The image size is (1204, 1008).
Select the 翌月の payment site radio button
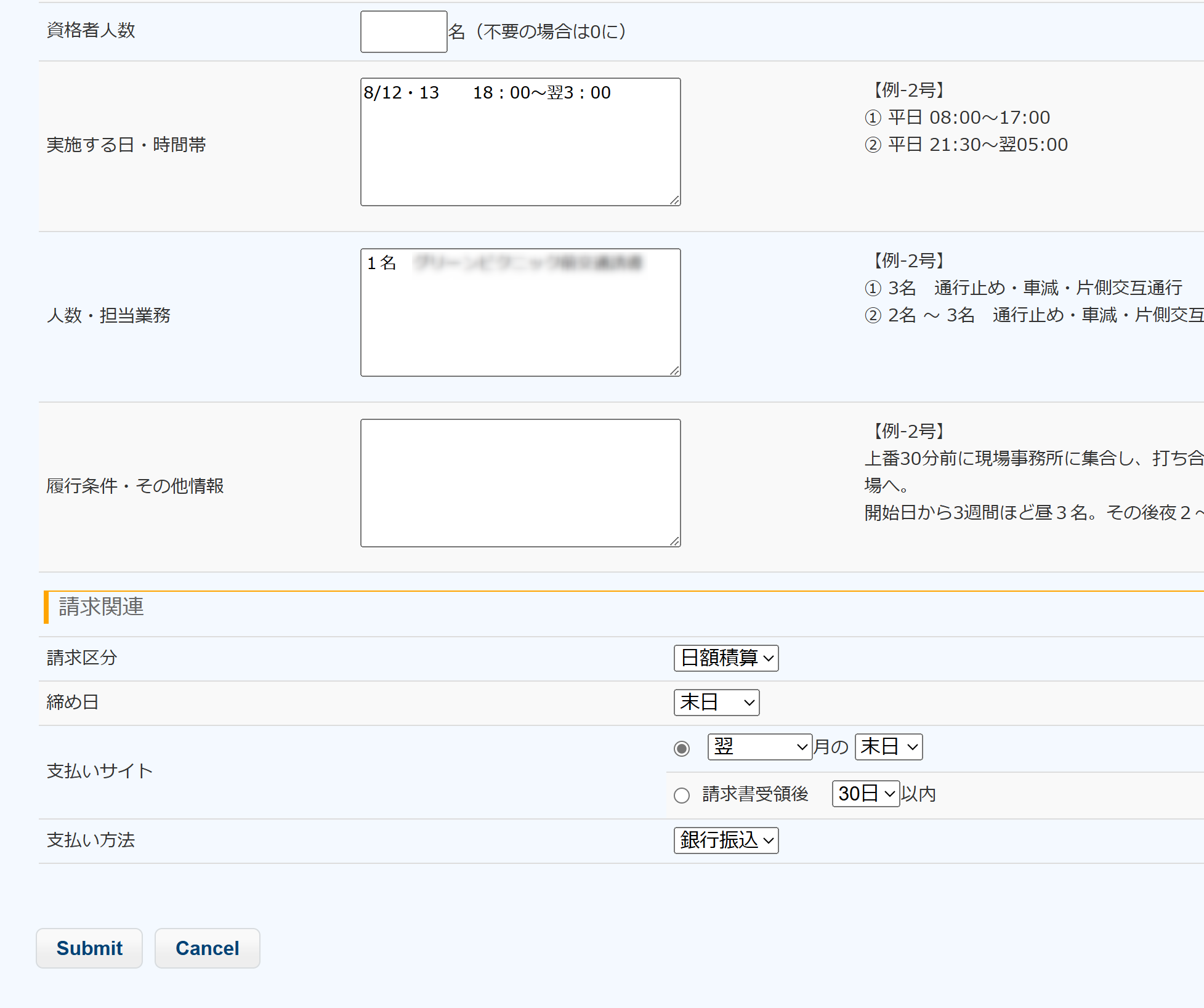click(682, 749)
